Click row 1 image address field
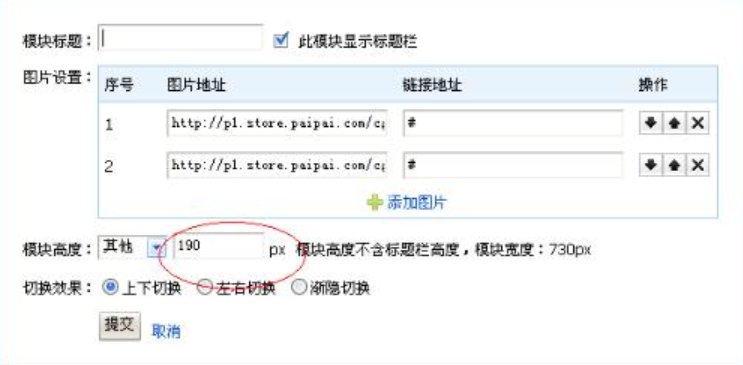Viewport: 743px width, 365px height. 277,124
